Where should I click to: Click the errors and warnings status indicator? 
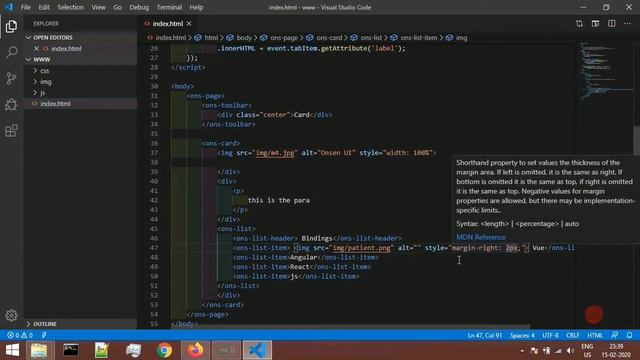pyautogui.click(x=20, y=335)
